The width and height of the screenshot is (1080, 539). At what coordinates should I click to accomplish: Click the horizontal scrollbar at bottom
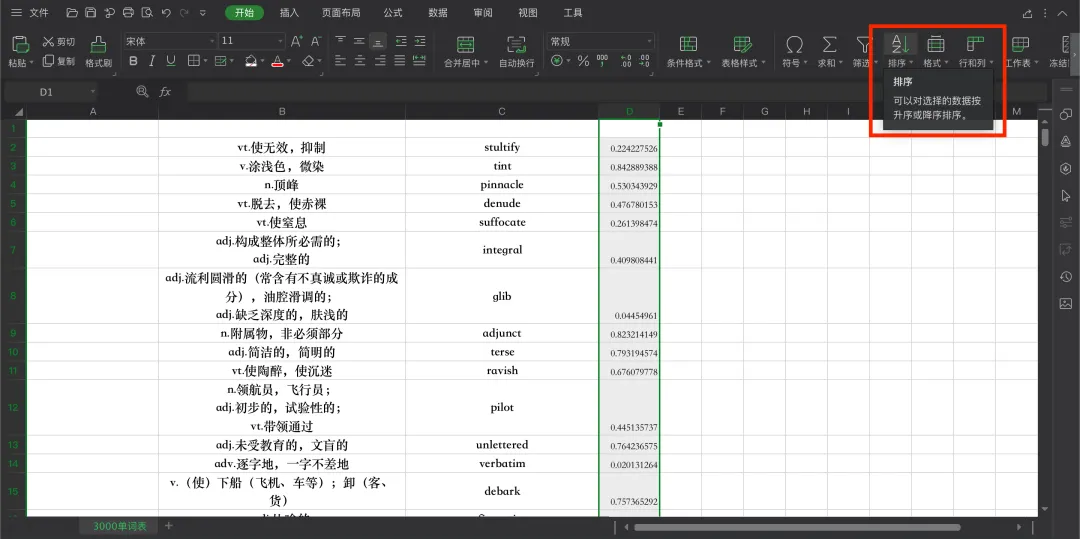797,527
